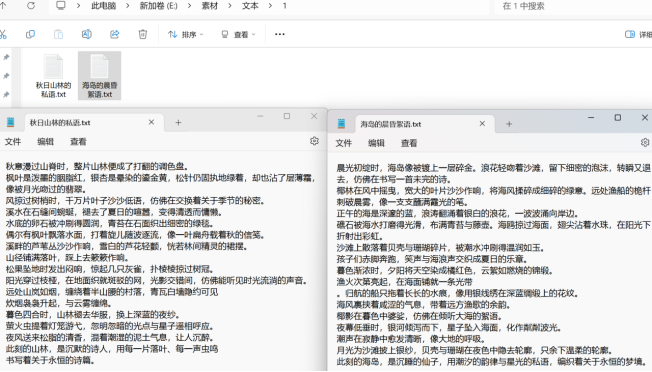Click the middle pin icon in navigation pane
Screen dimensions: 652x372
(6, 76)
